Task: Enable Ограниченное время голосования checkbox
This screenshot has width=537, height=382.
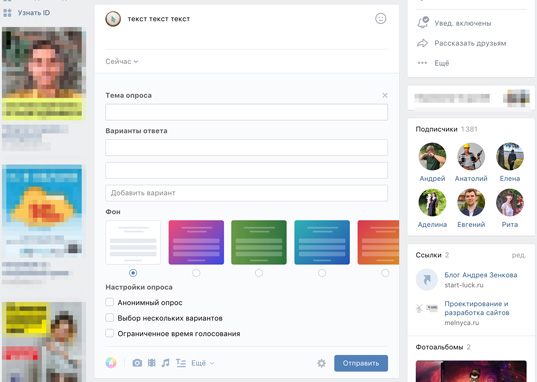Action: (x=110, y=333)
